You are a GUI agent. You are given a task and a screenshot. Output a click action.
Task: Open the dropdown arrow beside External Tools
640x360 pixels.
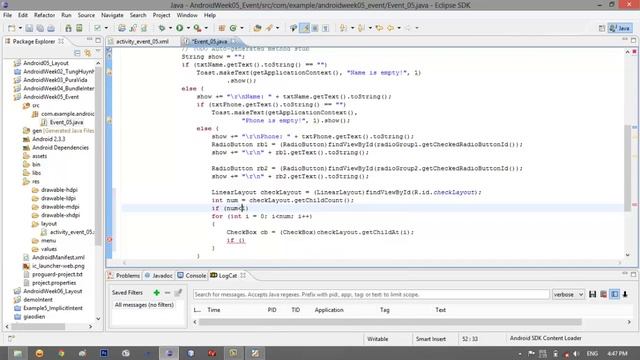click(206, 28)
